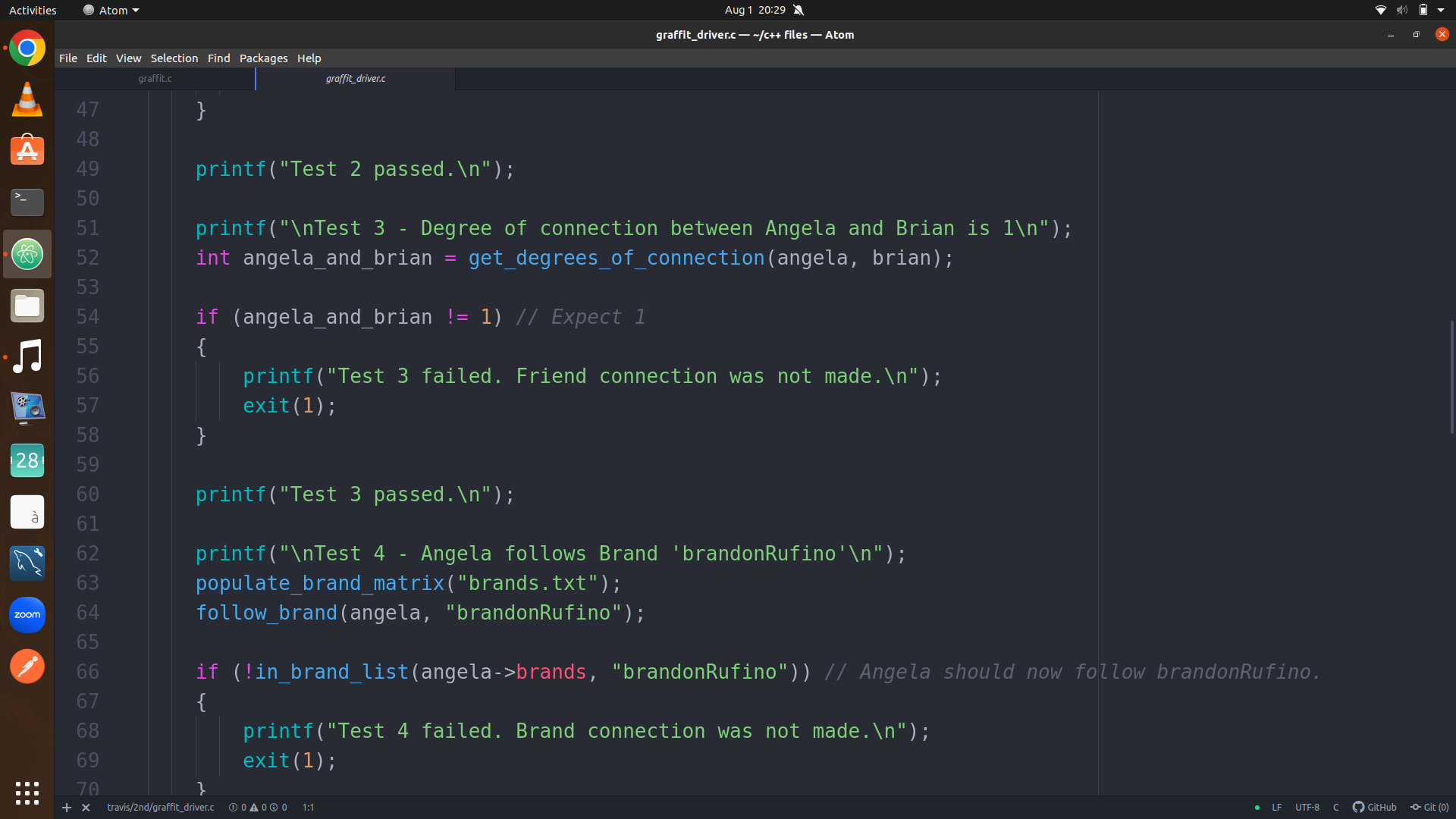Viewport: 1456px width, 819px height.
Task: Toggle LF line ending selector
Action: pyautogui.click(x=1276, y=807)
